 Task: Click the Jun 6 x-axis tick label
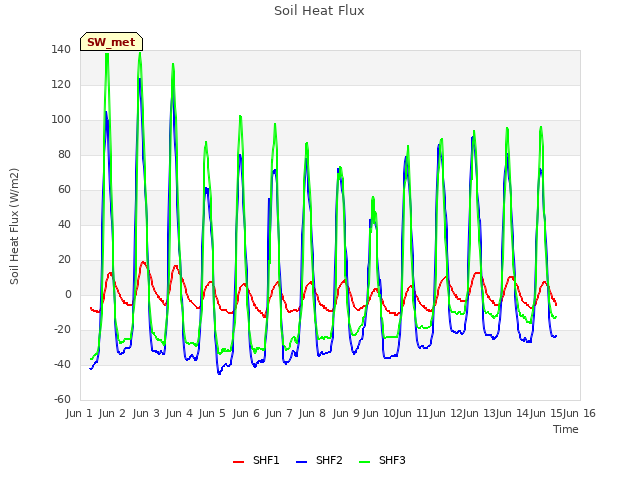(246, 413)
